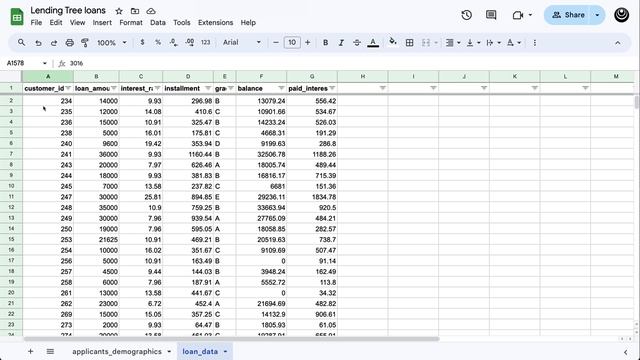The image size is (640, 360).
Task: Open the text color picker
Action: click(x=373, y=42)
